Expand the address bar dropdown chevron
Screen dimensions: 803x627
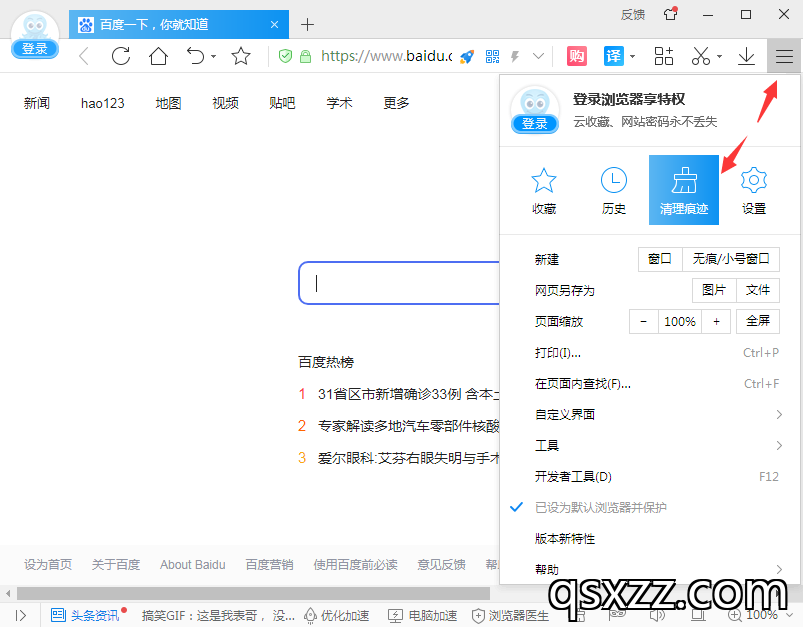538,56
